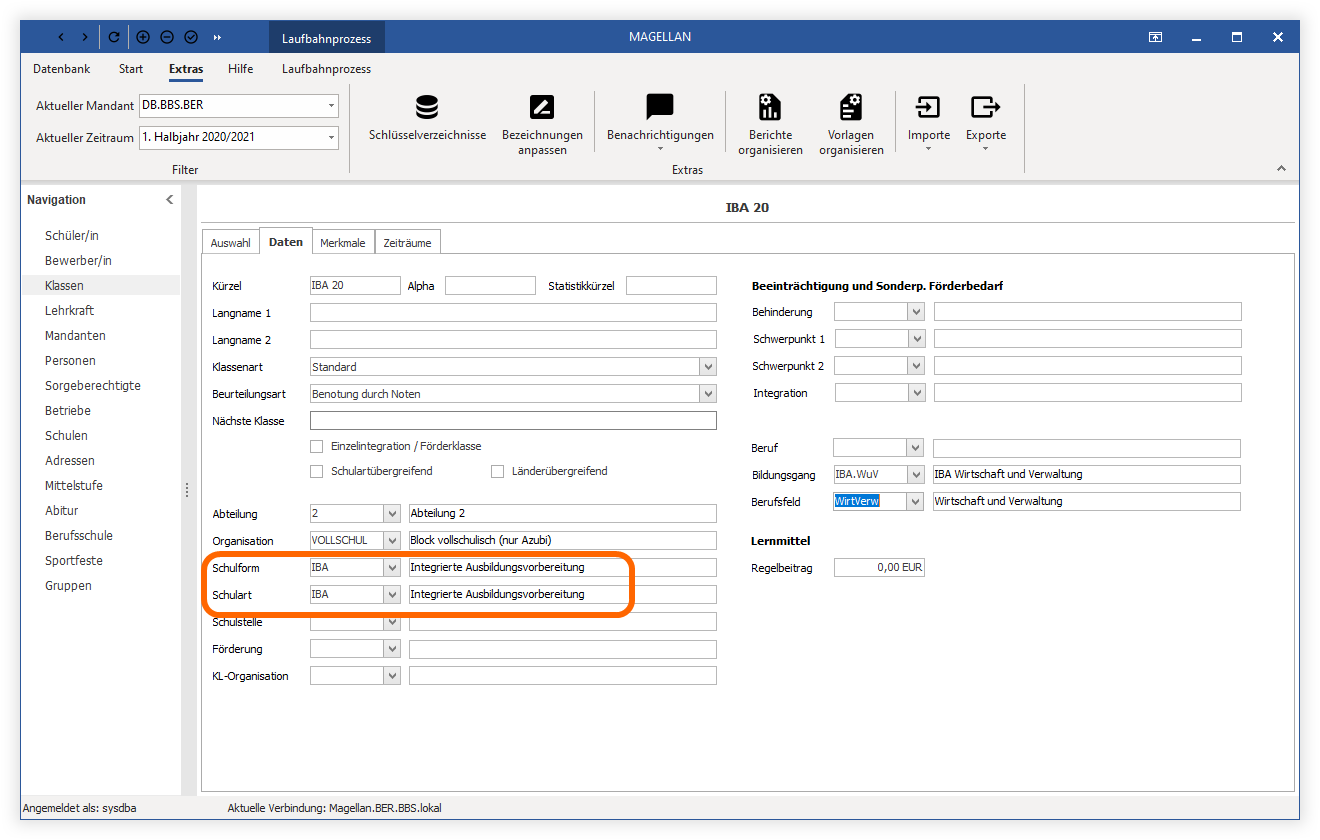Click the Langname 1 input field
This screenshot has height=840, width=1320.
point(513,313)
